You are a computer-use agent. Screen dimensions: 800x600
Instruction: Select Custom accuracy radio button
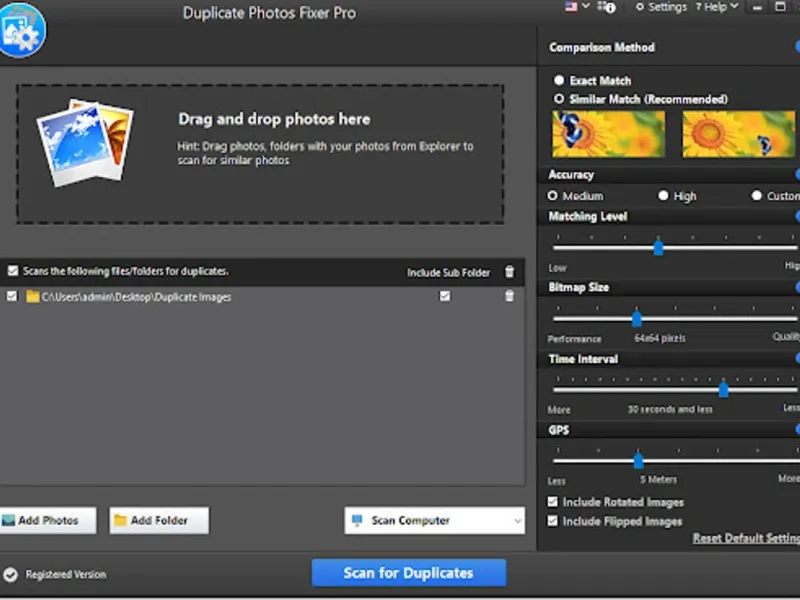pyautogui.click(x=757, y=196)
